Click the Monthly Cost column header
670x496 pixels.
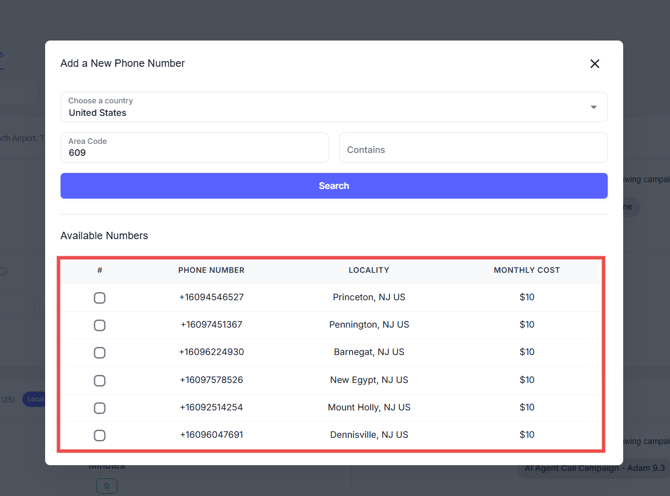tap(527, 270)
